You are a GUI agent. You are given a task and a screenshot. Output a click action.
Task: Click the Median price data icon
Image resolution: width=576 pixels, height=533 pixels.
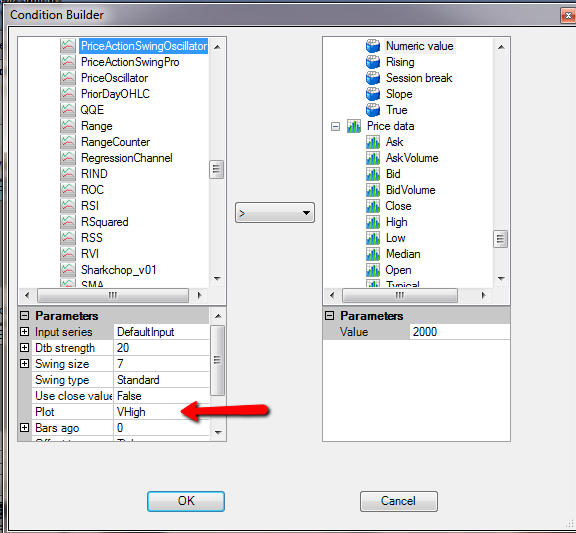point(373,254)
